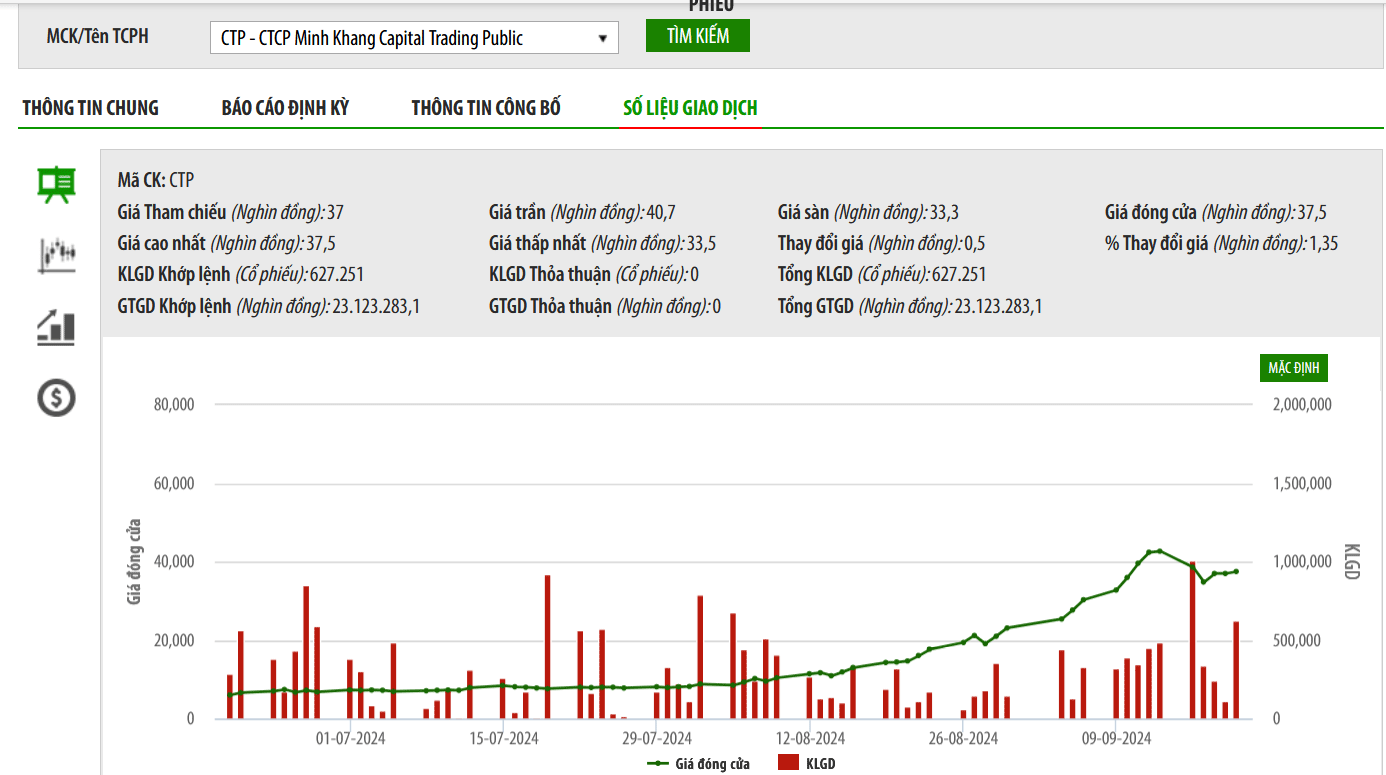This screenshot has height=775, width=1386.
Task: Click the tall red bar right of 15-07-2024
Action: 547,647
